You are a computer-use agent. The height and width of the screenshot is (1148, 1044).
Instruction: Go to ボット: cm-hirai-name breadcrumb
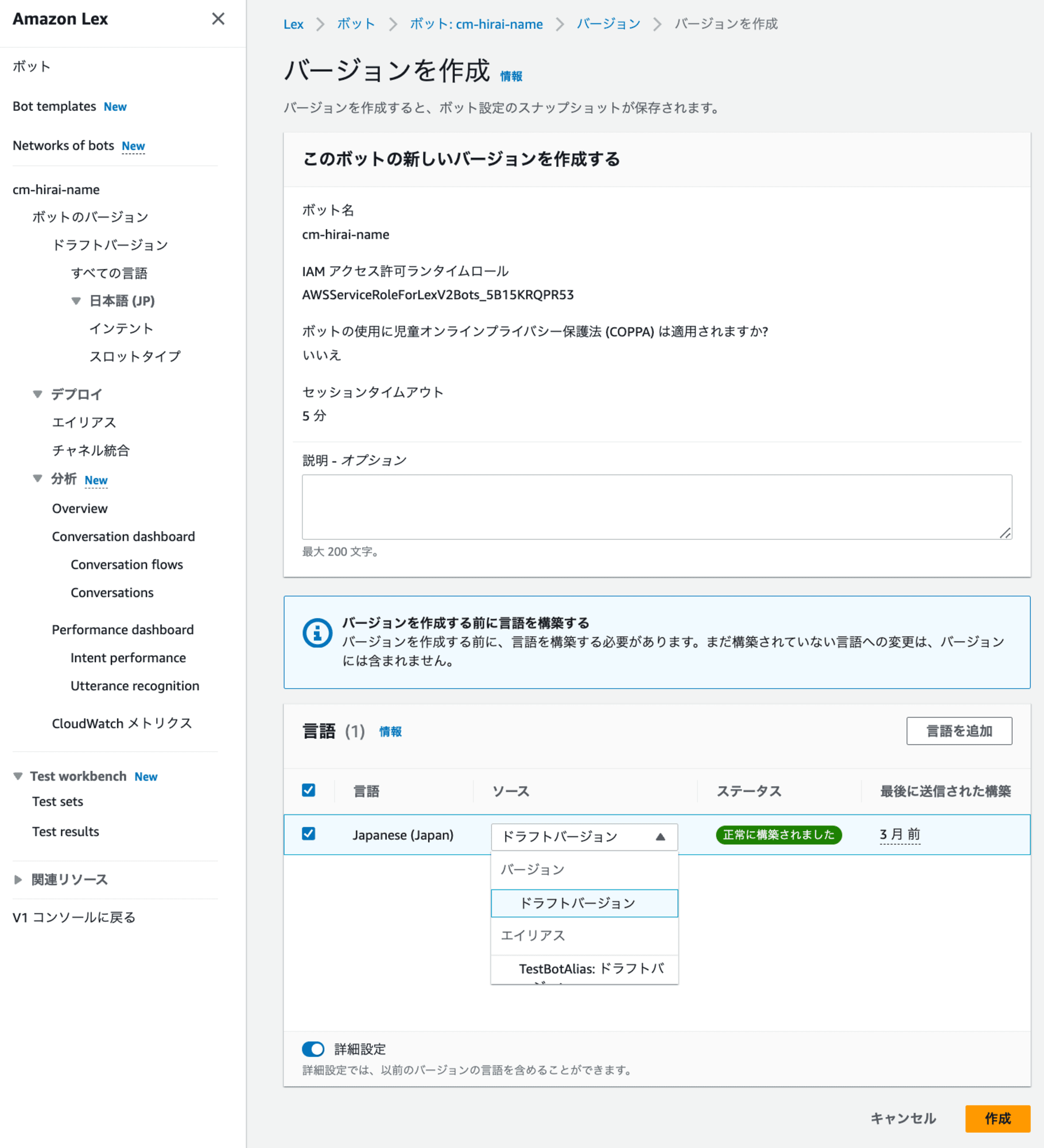[x=476, y=24]
